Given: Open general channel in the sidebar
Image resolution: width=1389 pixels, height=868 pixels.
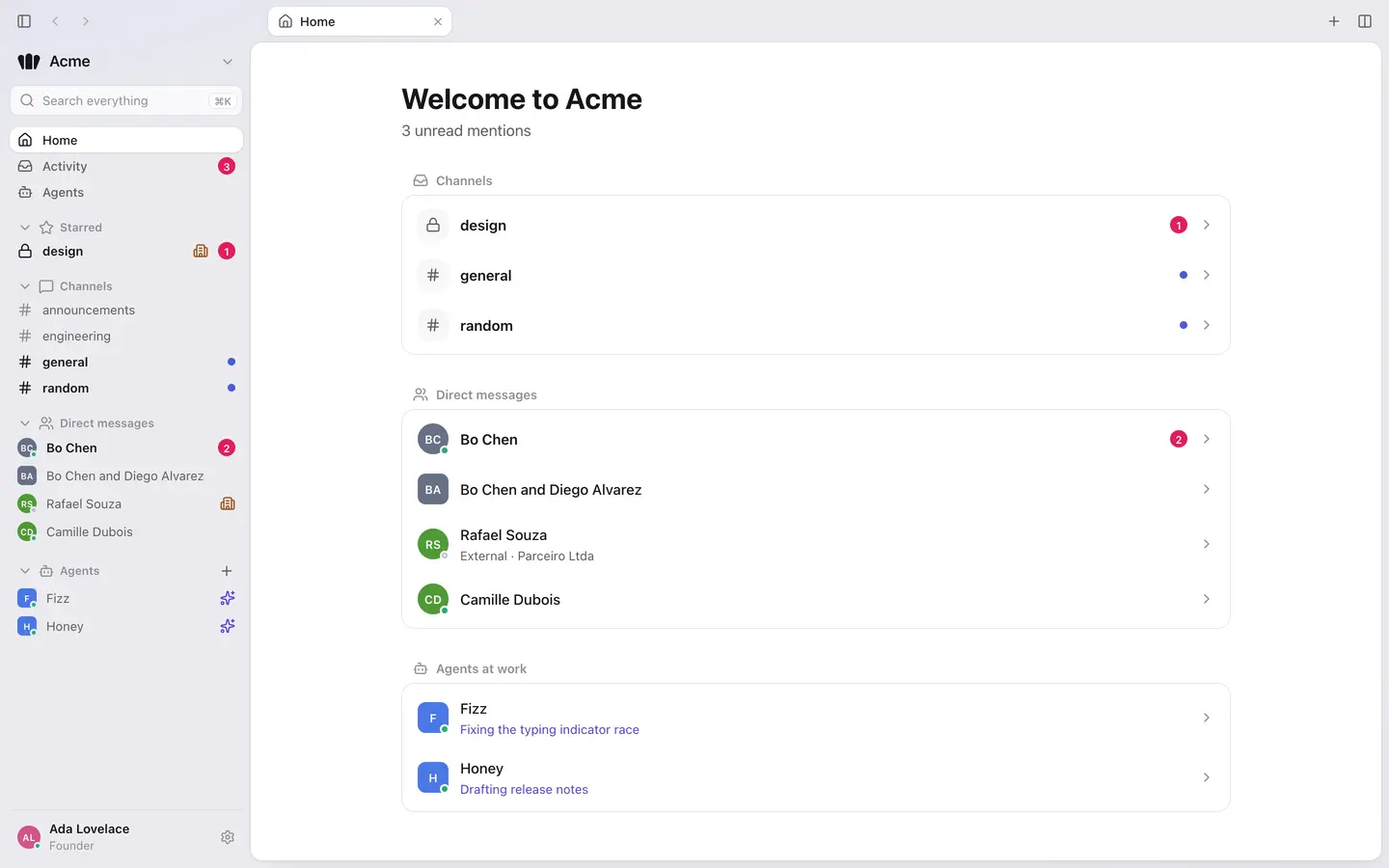Looking at the screenshot, I should [126, 362].
